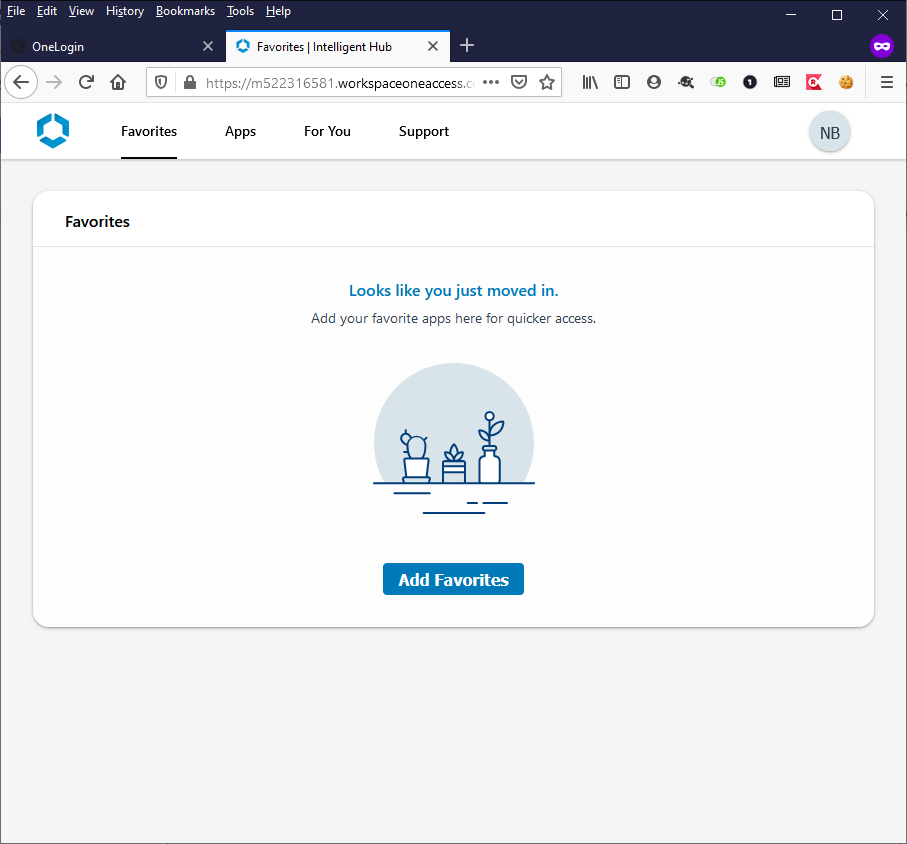Click the magnifier extension icon

[686, 82]
